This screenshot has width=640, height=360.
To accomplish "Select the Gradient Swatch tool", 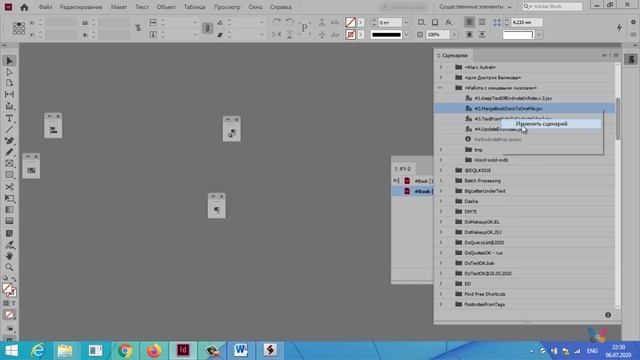I will click(x=9, y=210).
